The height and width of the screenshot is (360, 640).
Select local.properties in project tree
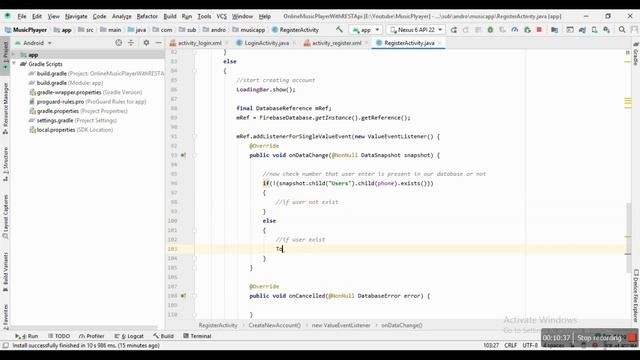point(71,130)
